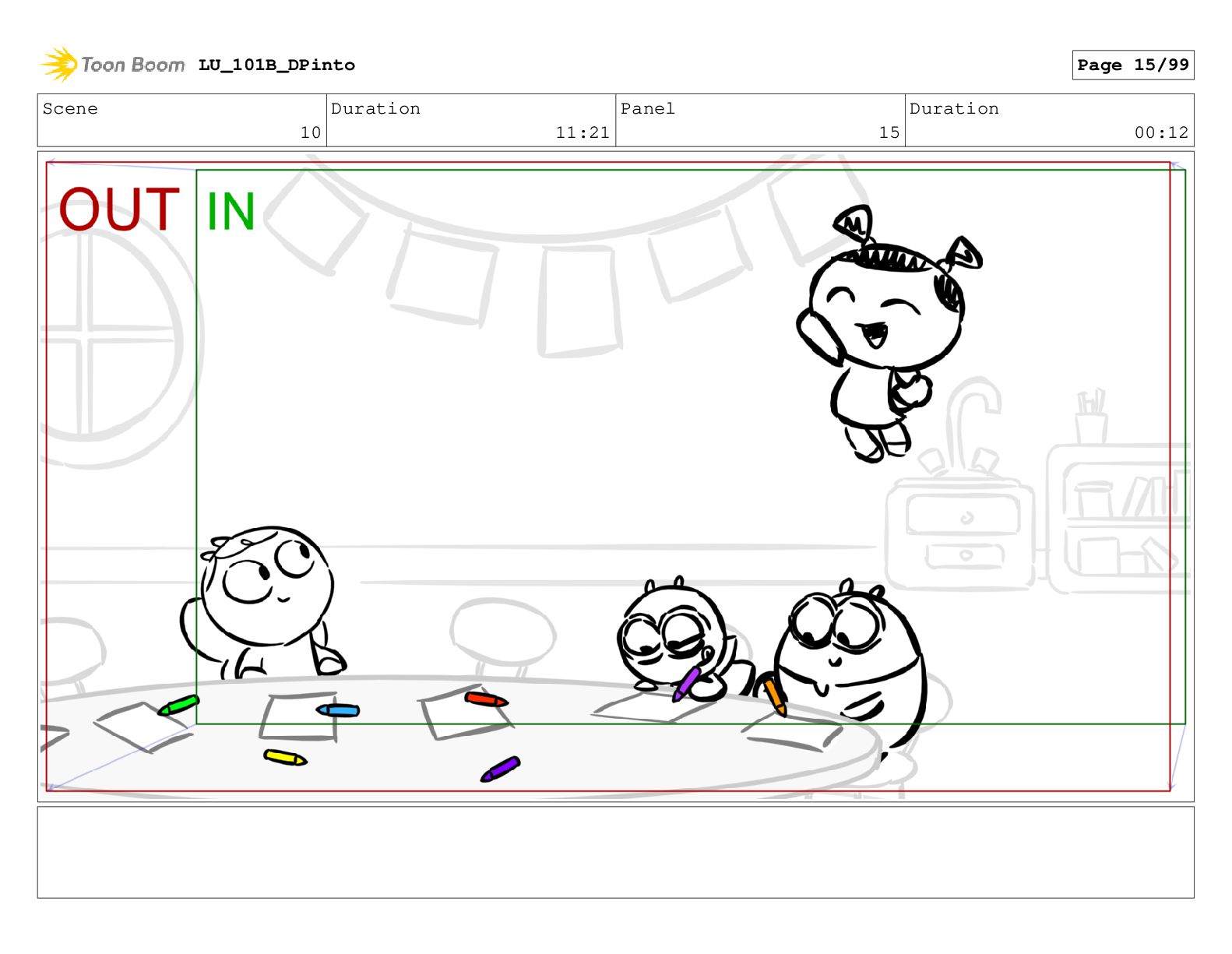
Task: Click the green crayon on the table
Action: pos(179,706)
